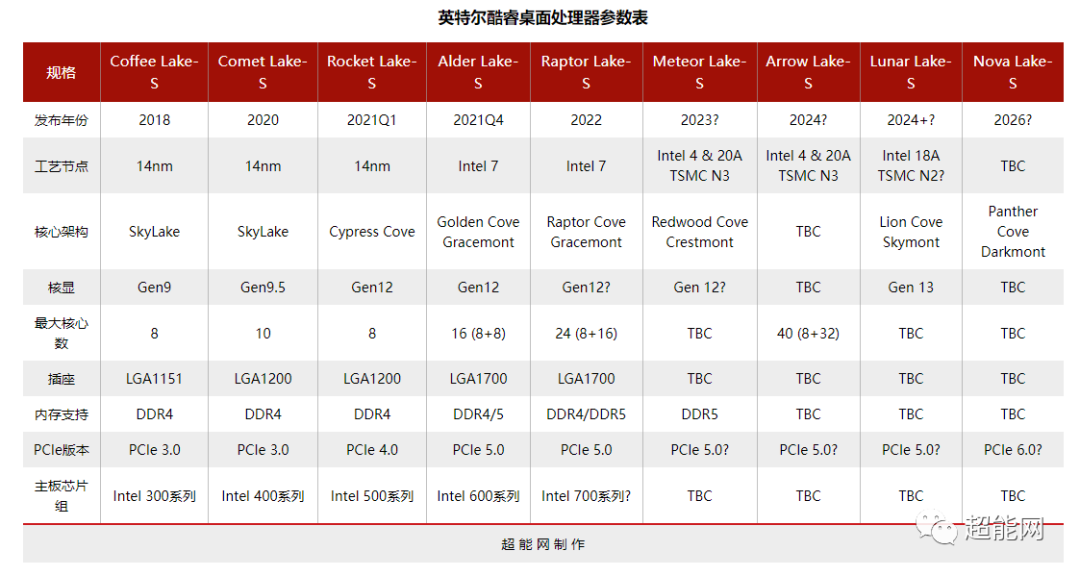Select the 规格 header cell
The image size is (1080, 576).
[x=61, y=72]
